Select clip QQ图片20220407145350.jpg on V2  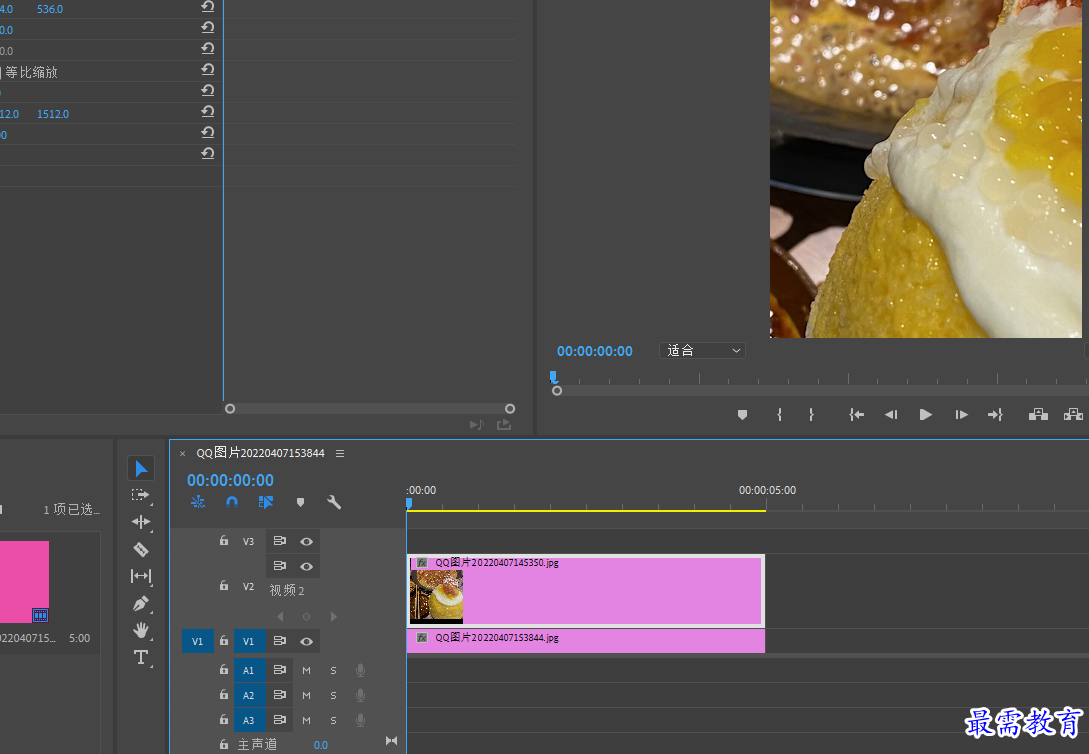pos(585,590)
